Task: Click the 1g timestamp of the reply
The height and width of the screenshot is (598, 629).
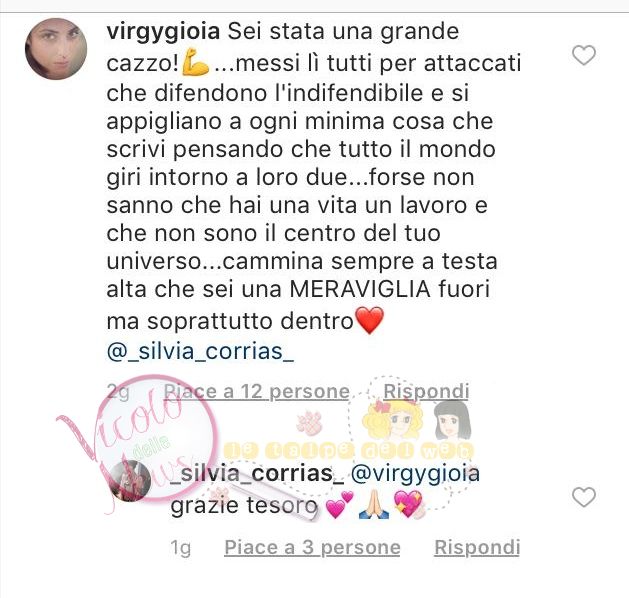Action: click(181, 548)
